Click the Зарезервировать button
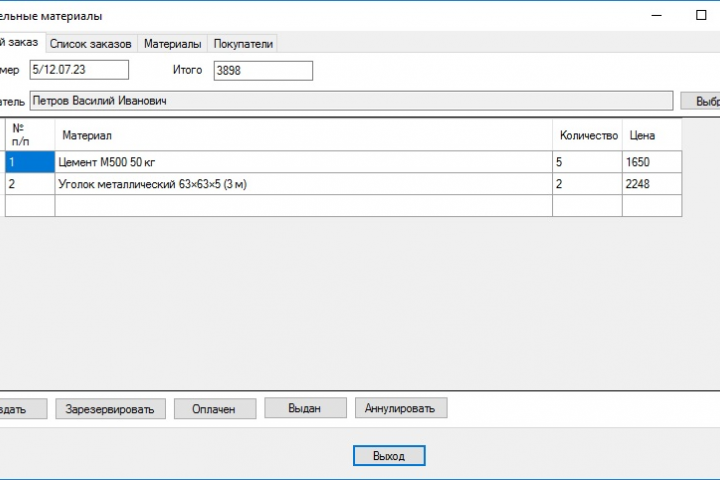Image resolution: width=720 pixels, height=480 pixels. (x=110, y=409)
